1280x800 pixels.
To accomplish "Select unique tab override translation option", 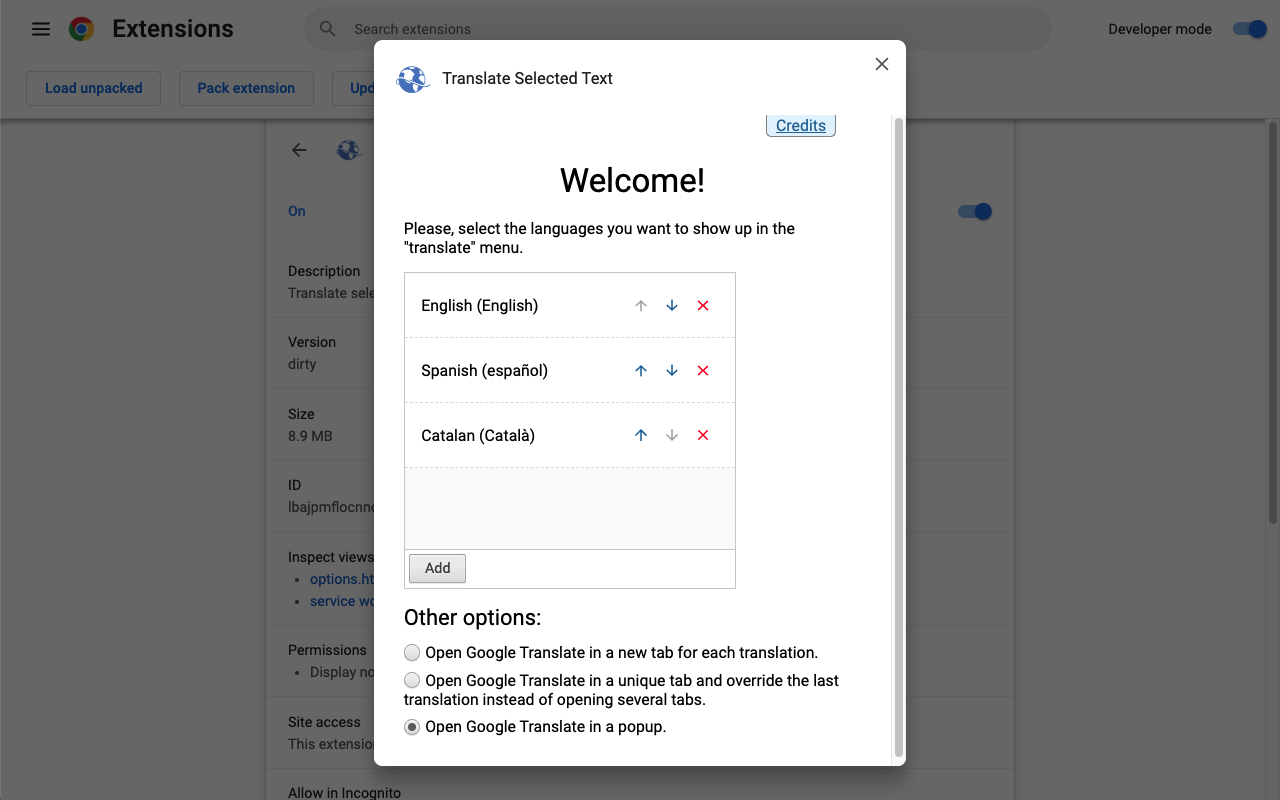I will (412, 681).
